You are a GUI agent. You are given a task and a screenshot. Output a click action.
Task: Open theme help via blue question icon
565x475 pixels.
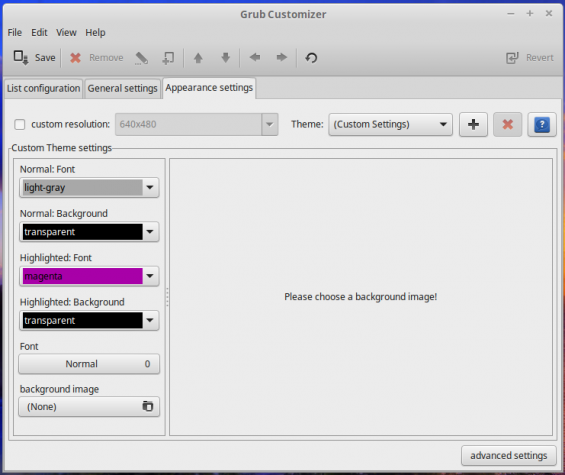542,124
